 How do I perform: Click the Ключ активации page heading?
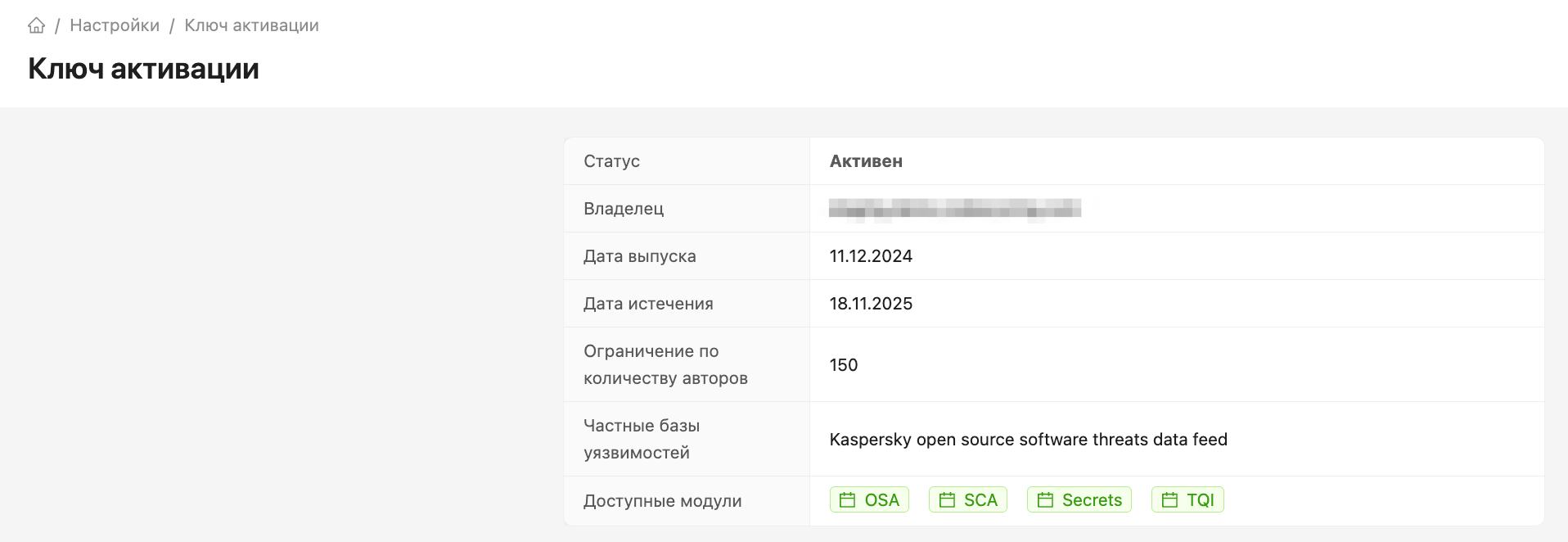[143, 69]
